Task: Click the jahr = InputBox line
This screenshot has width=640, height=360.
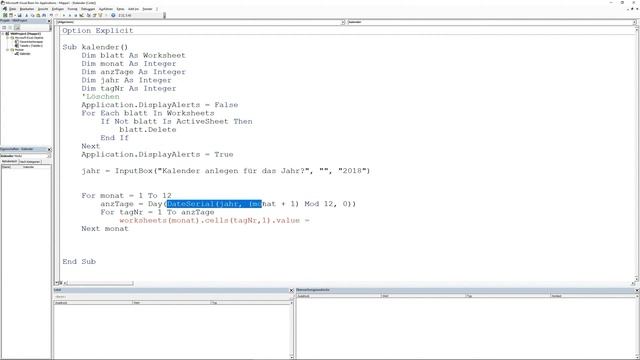Action: tap(226, 171)
